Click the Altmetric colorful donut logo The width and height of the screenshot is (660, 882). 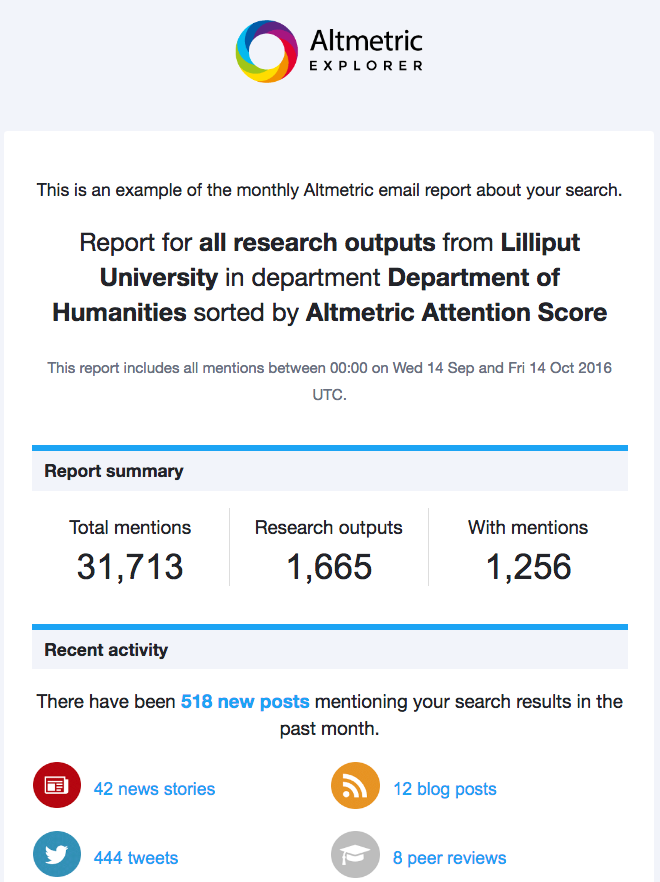coord(266,51)
